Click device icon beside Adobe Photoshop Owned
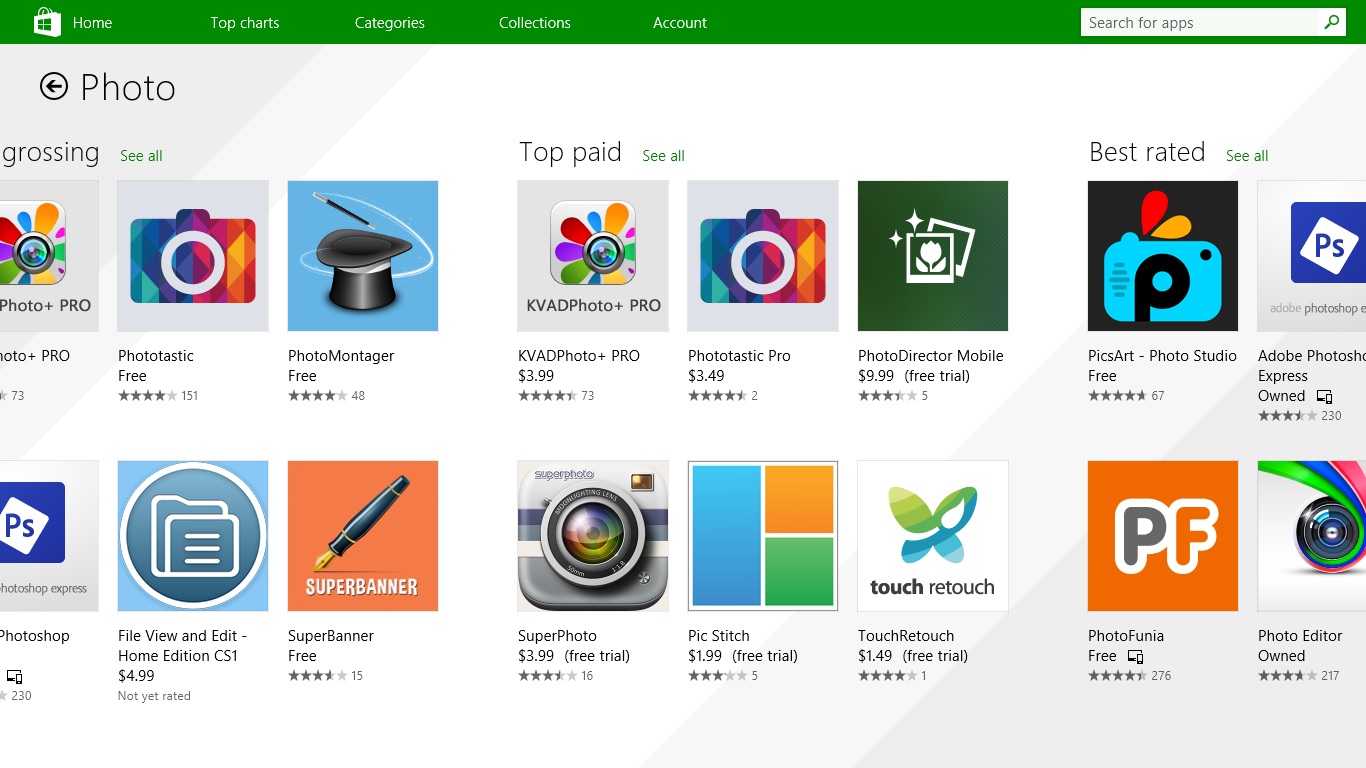The height and width of the screenshot is (768, 1366). coord(1324,397)
